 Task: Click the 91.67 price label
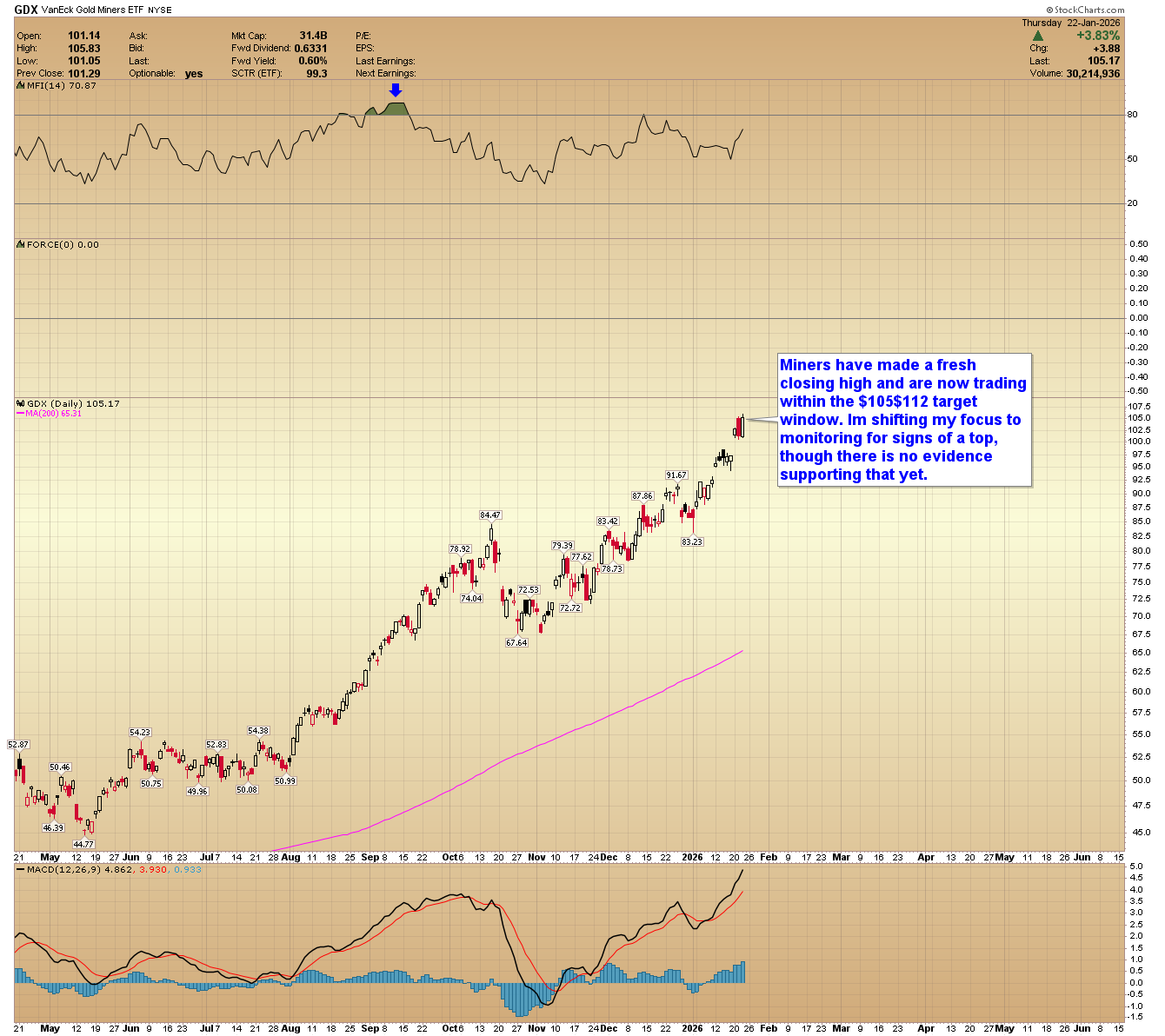click(x=676, y=475)
